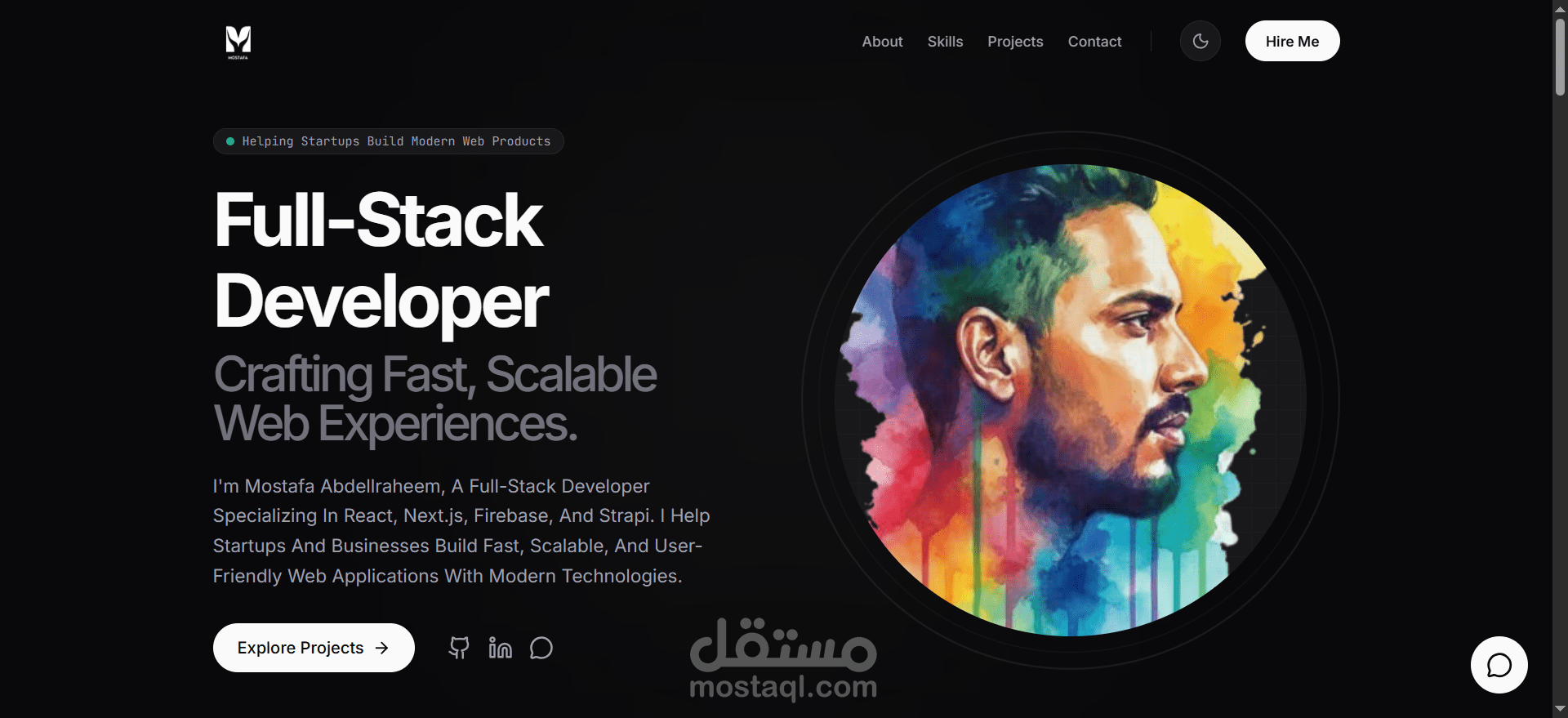Screen dimensions: 1568x718
Task: Click the Explore Projects button
Action: [314, 648]
